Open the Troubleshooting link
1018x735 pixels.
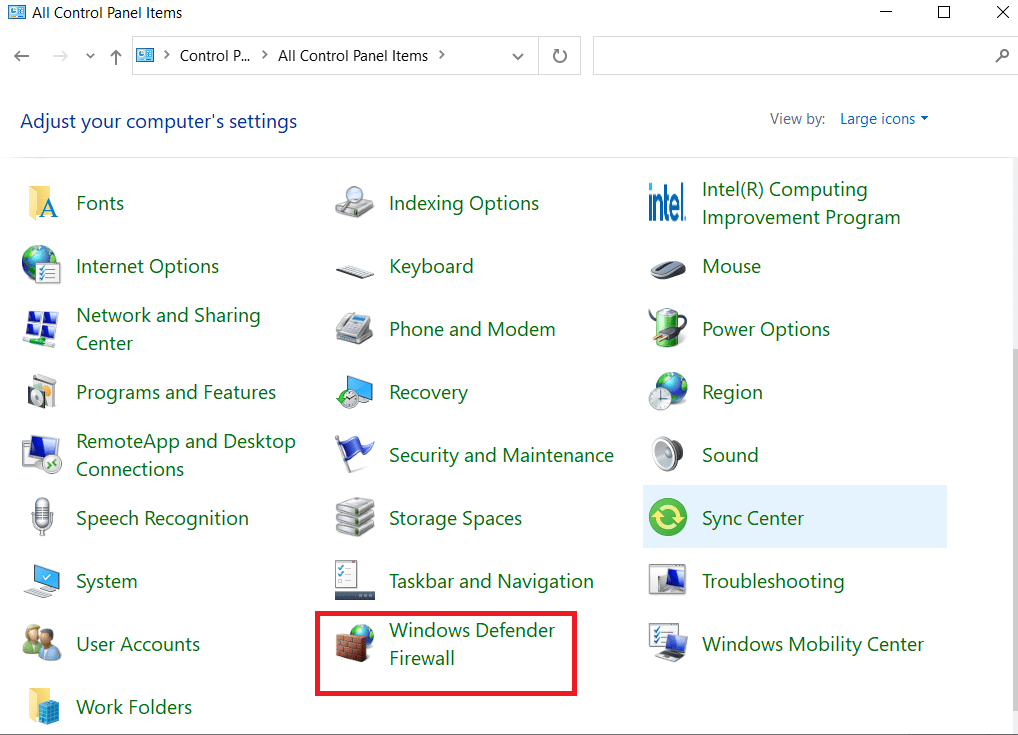(773, 581)
